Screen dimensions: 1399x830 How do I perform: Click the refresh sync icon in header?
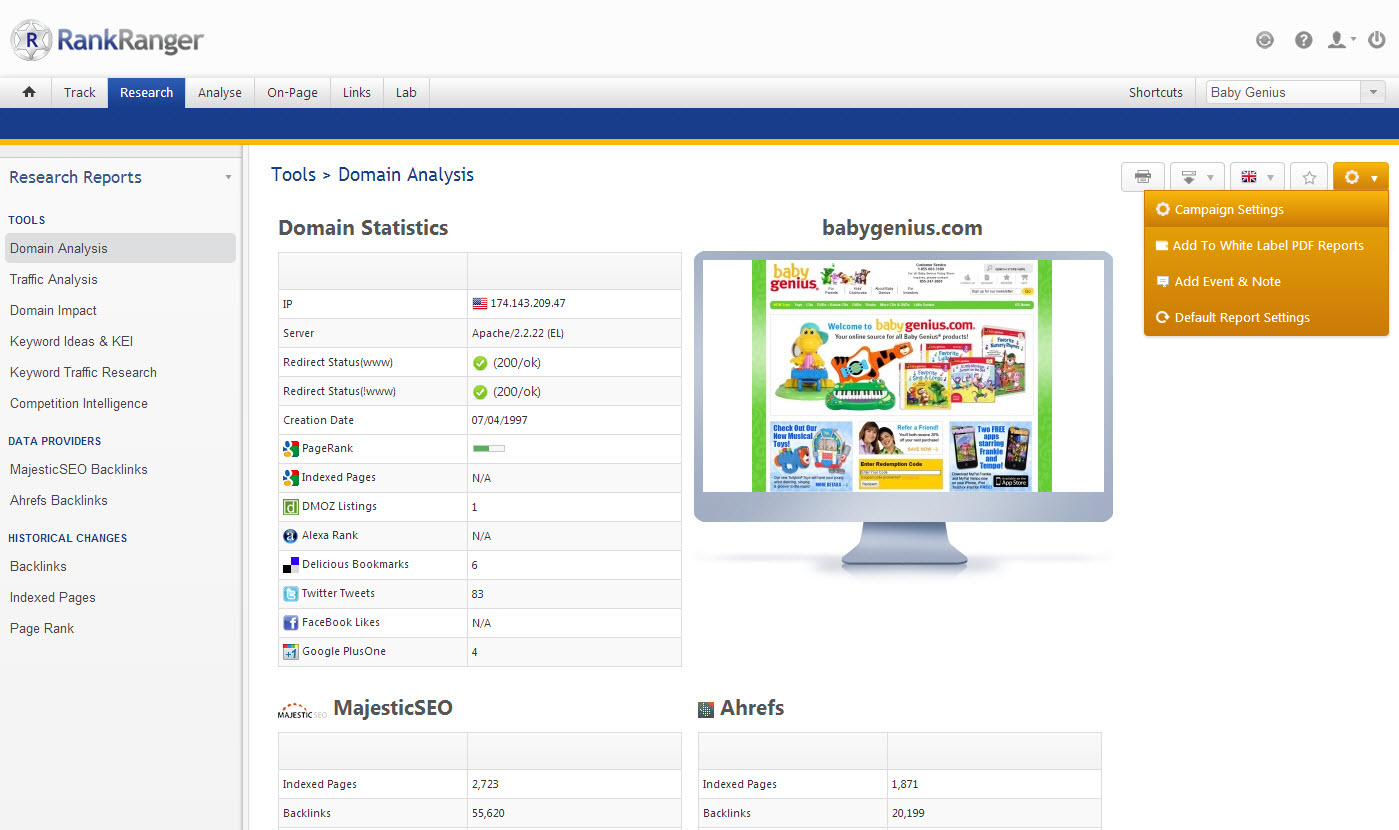(1265, 40)
